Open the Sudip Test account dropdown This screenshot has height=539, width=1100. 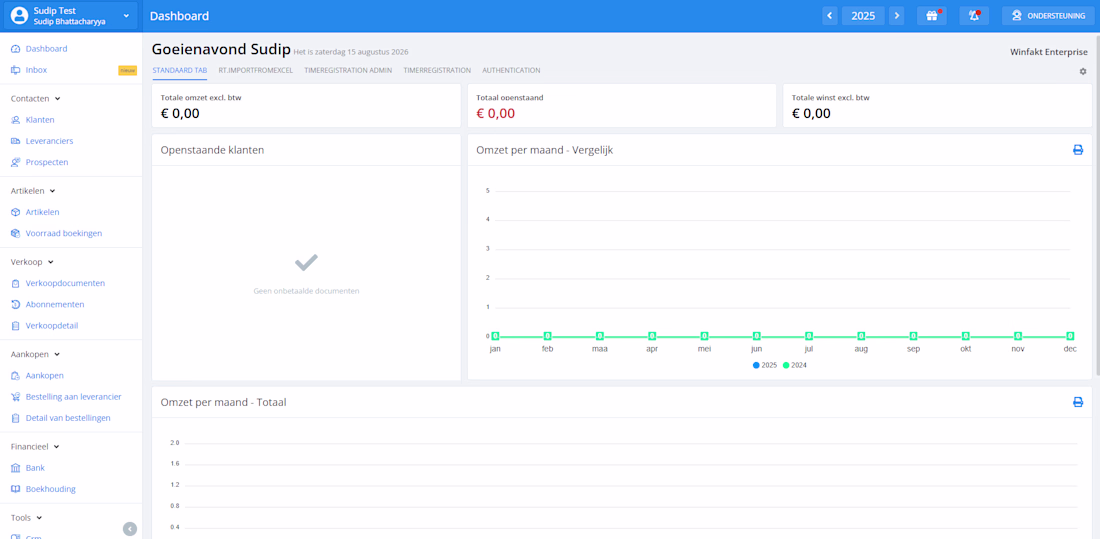[70, 15]
